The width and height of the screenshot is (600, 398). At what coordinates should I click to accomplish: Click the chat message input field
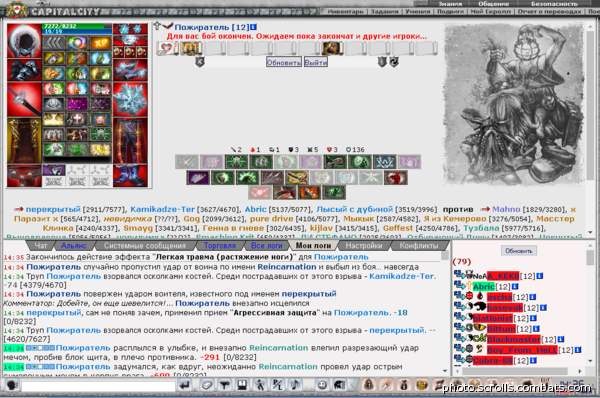(98, 386)
